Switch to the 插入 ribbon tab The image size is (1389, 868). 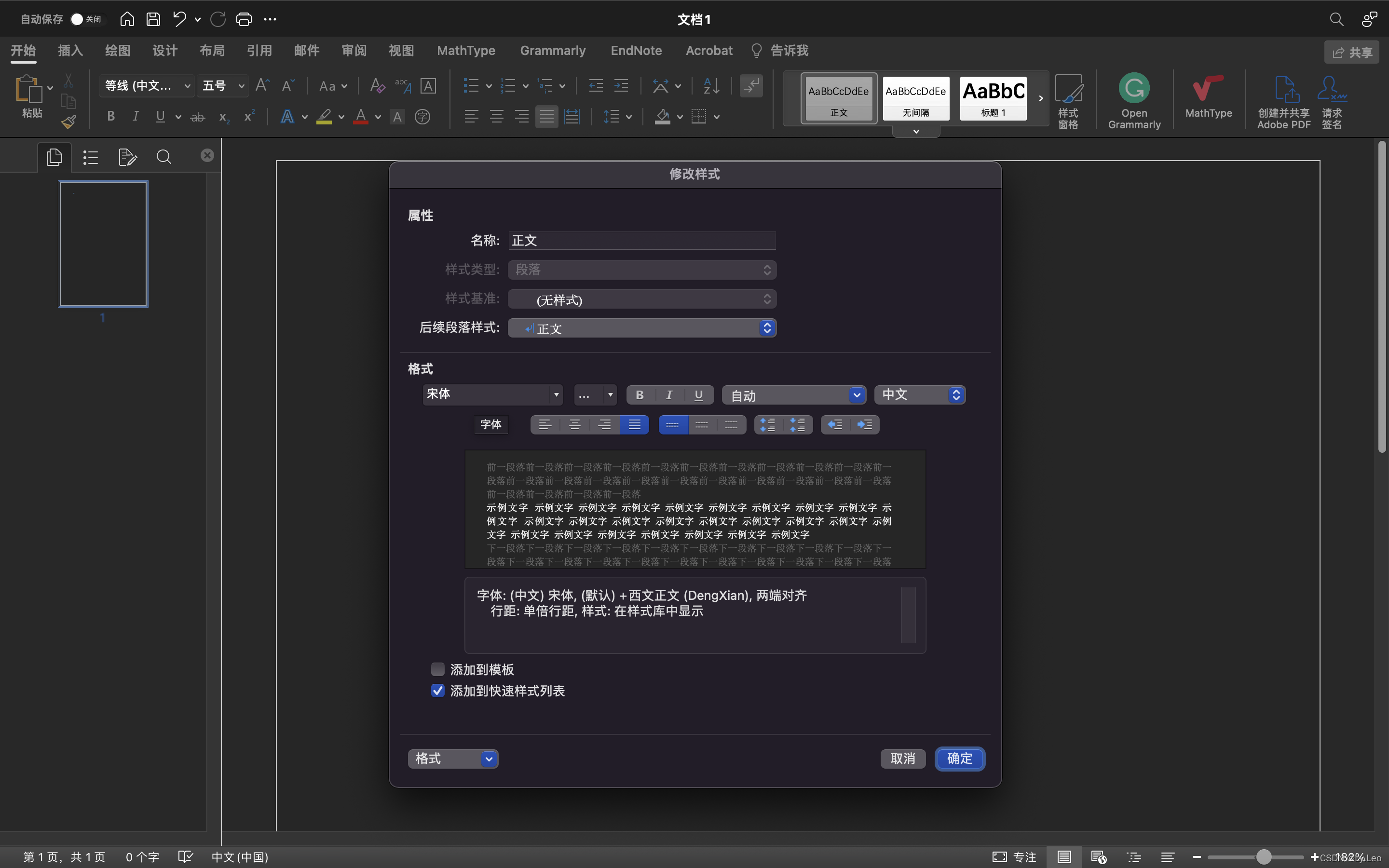(70, 51)
